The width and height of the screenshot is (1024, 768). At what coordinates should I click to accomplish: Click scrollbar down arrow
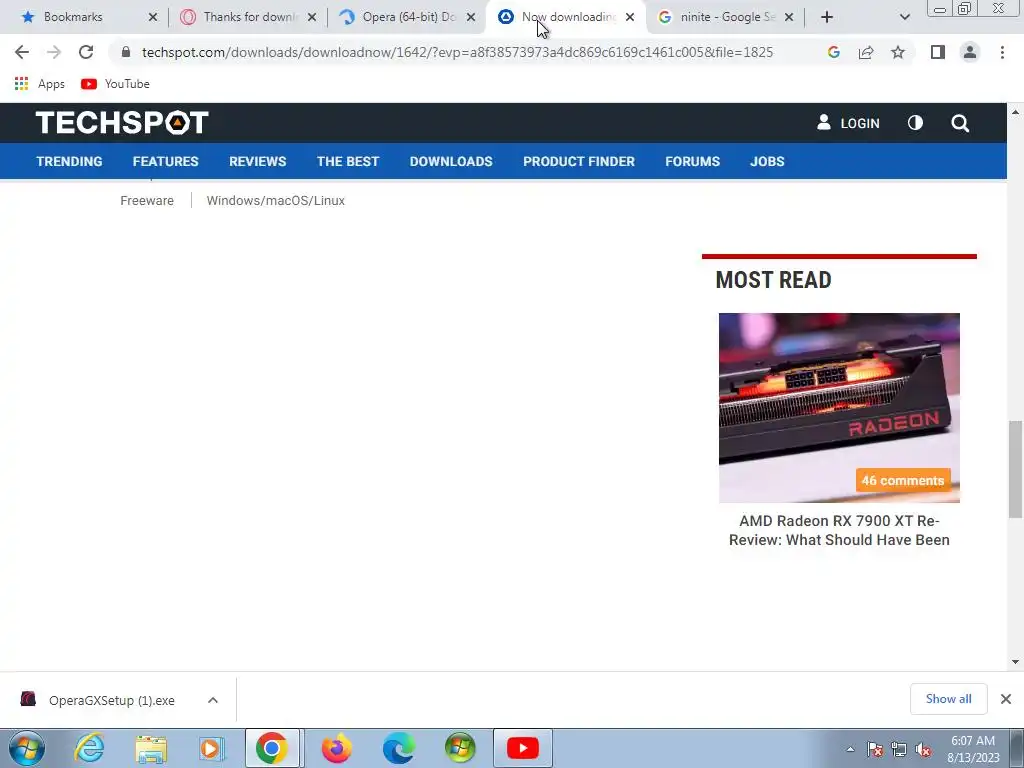(x=1016, y=662)
